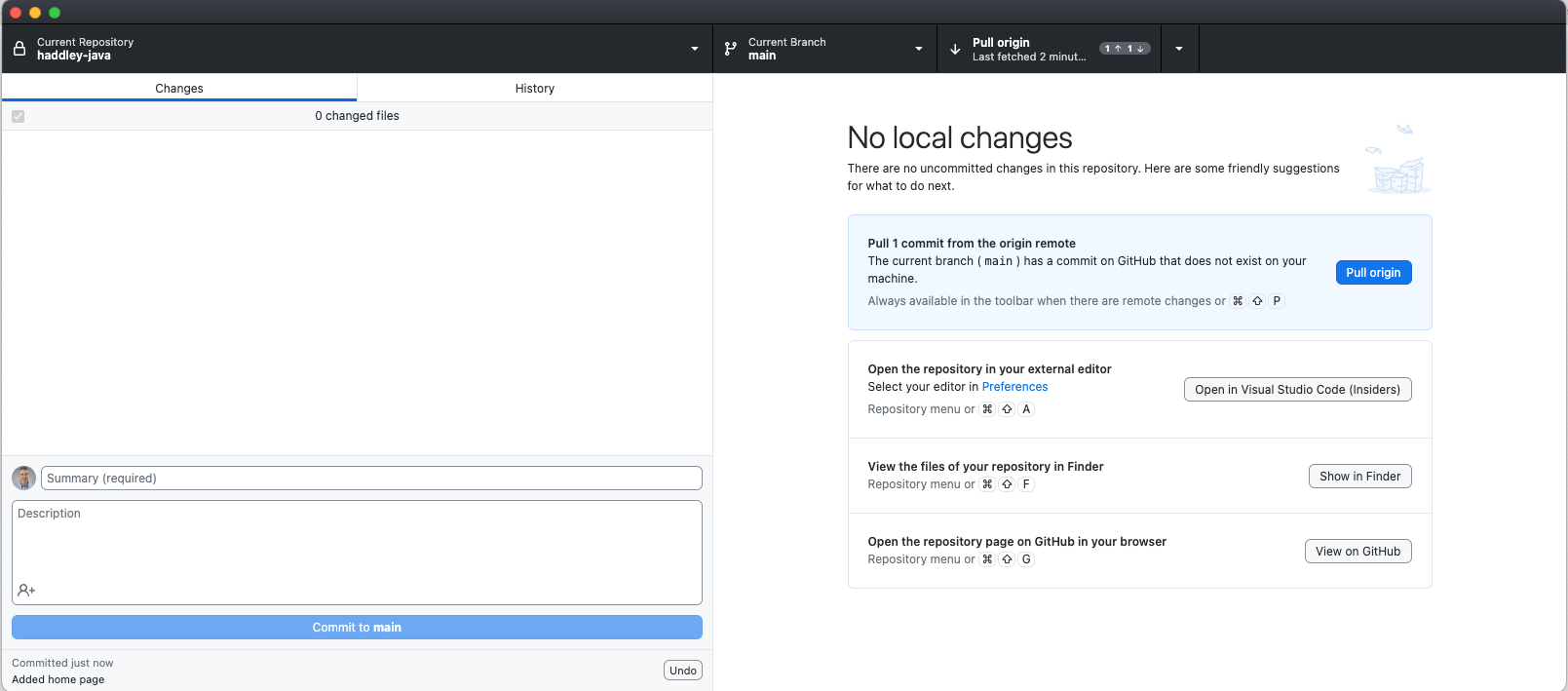This screenshot has width=1568, height=691.
Task: Click the user avatar beside Summary
Action: [24, 478]
